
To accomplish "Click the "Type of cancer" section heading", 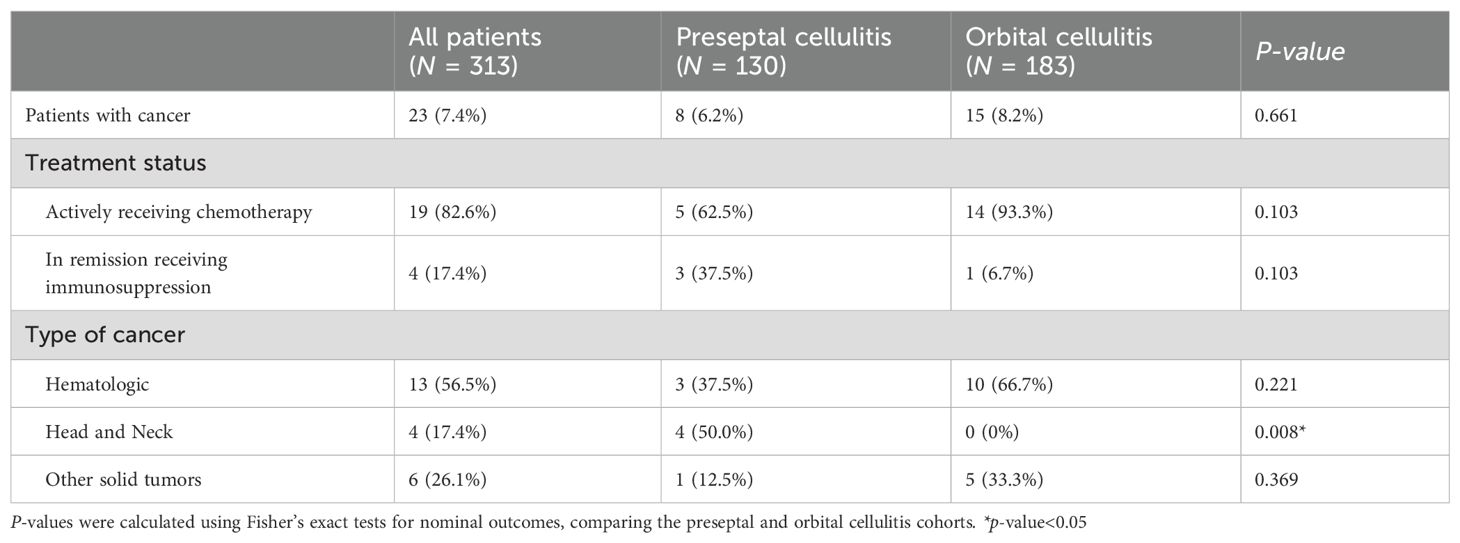I will [105, 335].
